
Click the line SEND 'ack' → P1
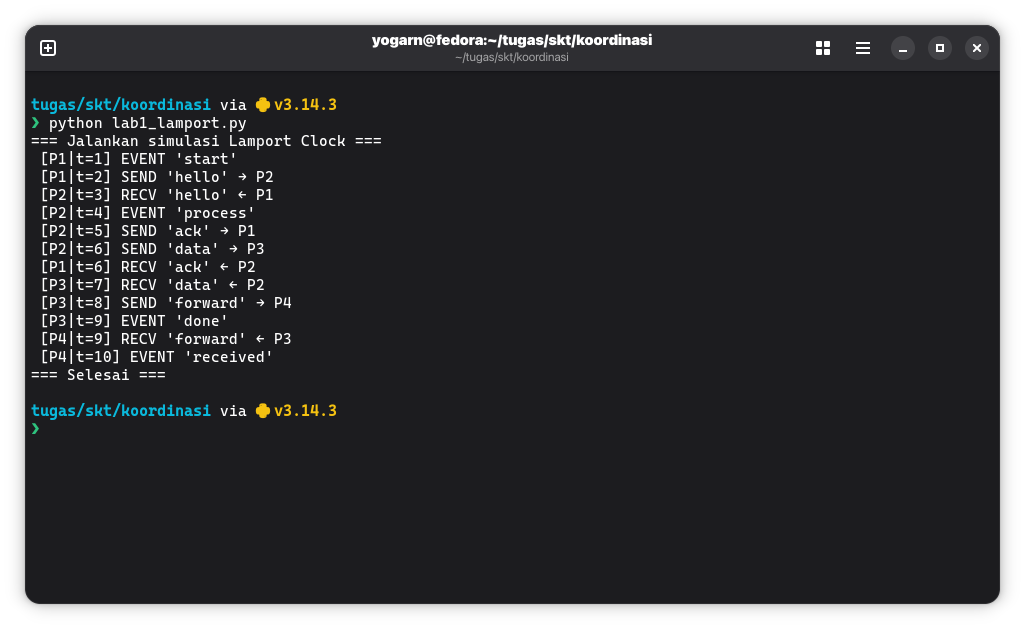click(x=148, y=231)
